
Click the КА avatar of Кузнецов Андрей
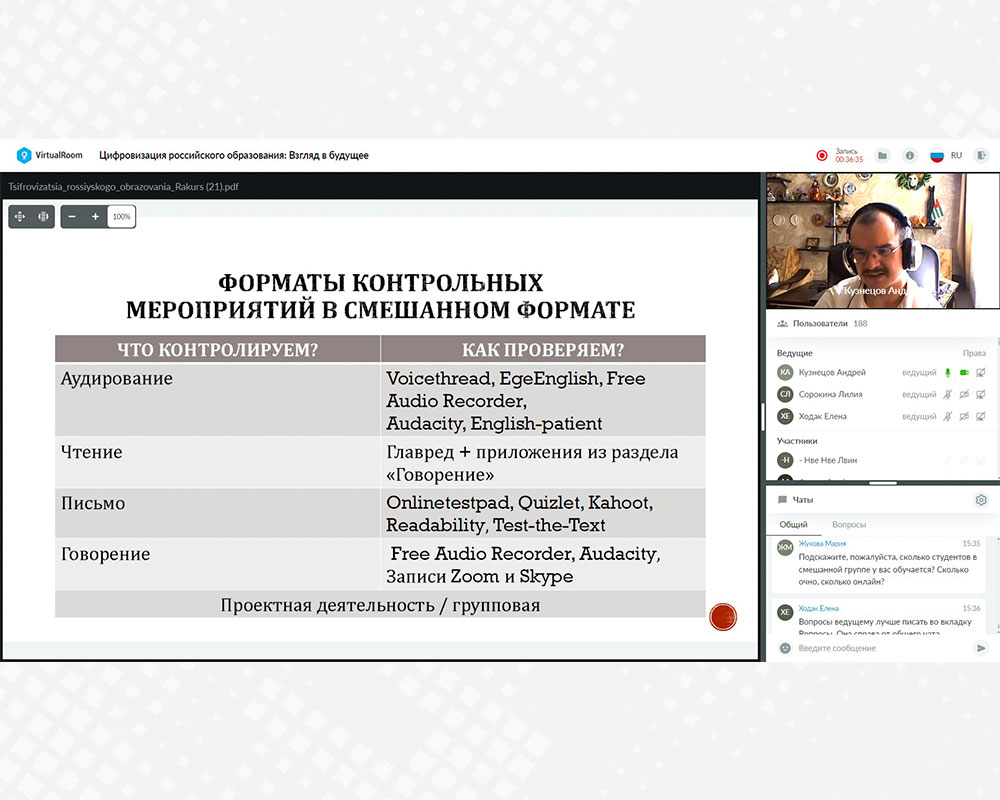click(x=785, y=372)
